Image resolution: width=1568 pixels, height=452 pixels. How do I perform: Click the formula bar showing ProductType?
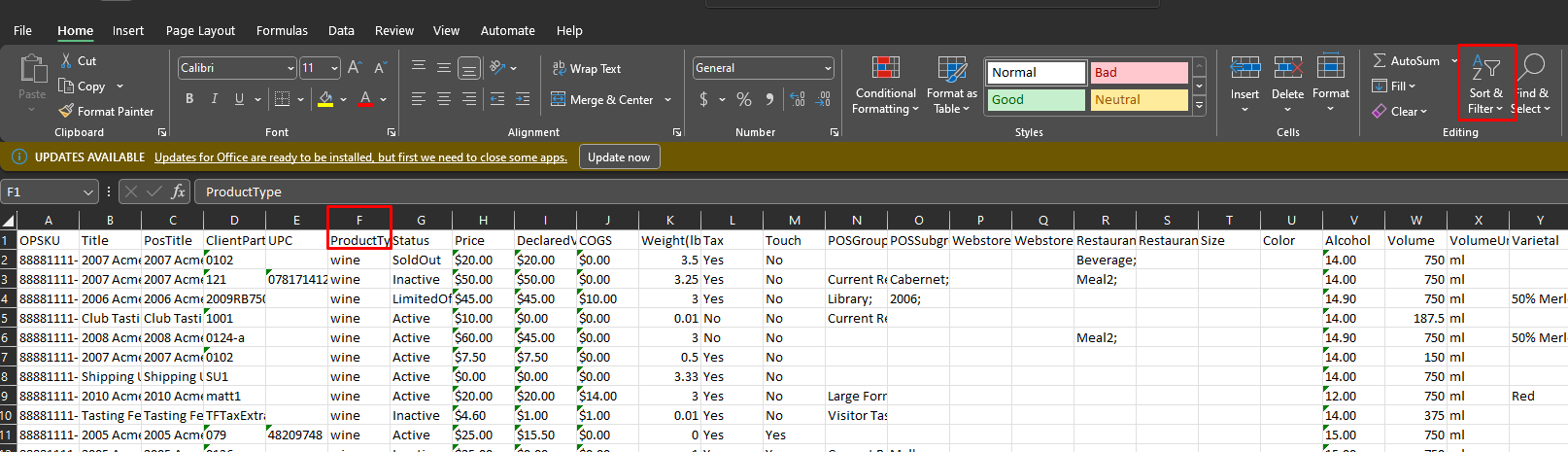click(x=879, y=191)
